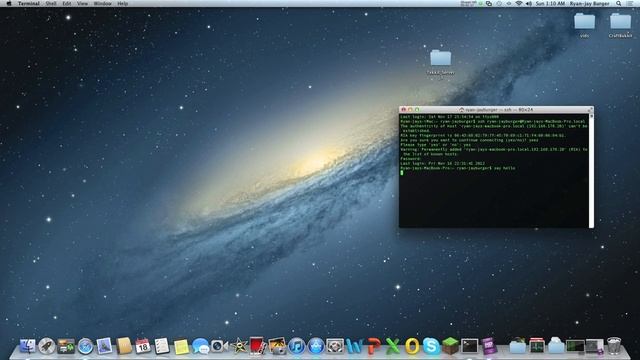Open iMovie star icon in dock
Viewport: 640px width, 360px height.
239,346
